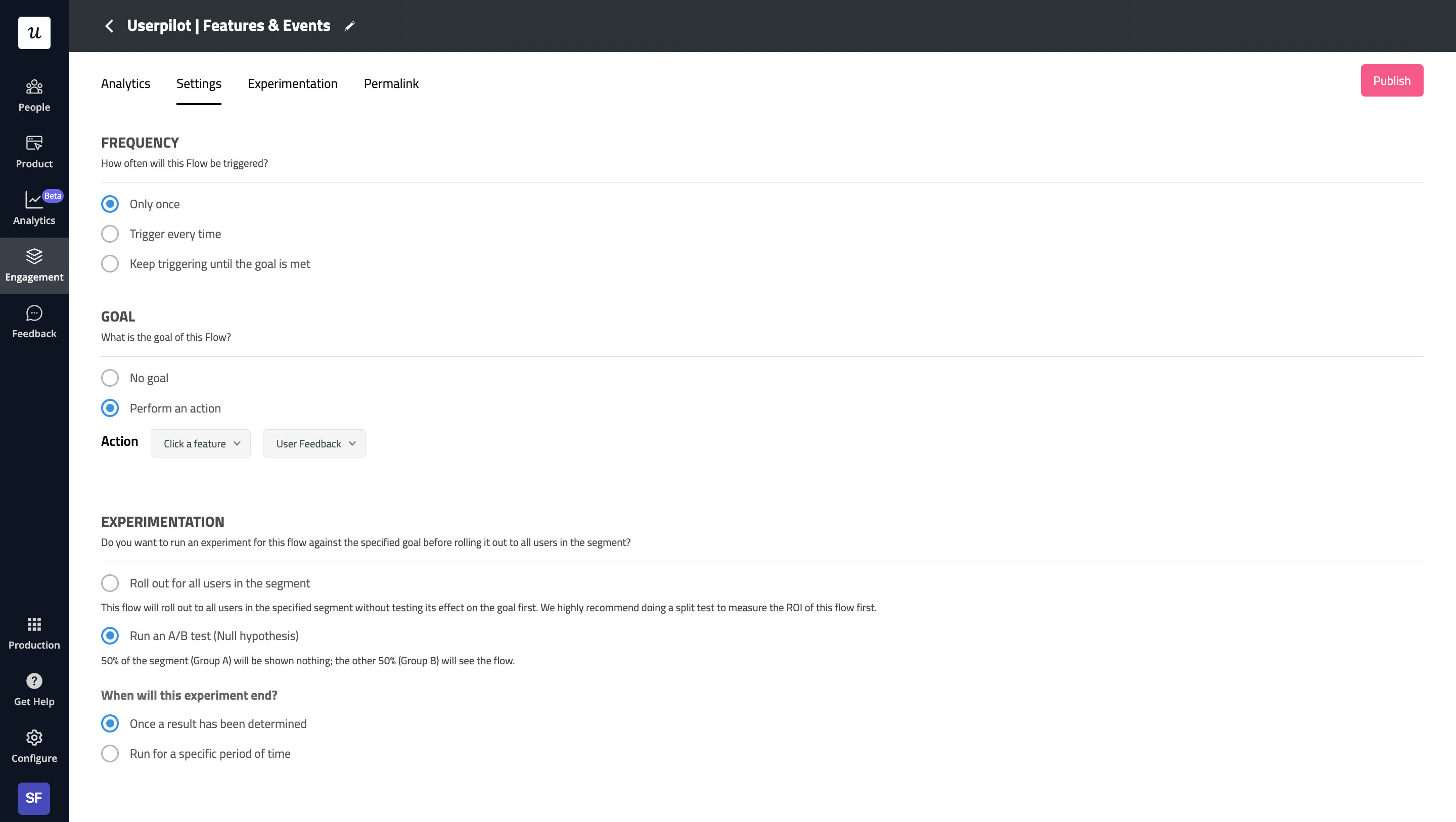1456x822 pixels.
Task: Open the Analytics Beta section
Action: tap(34, 208)
